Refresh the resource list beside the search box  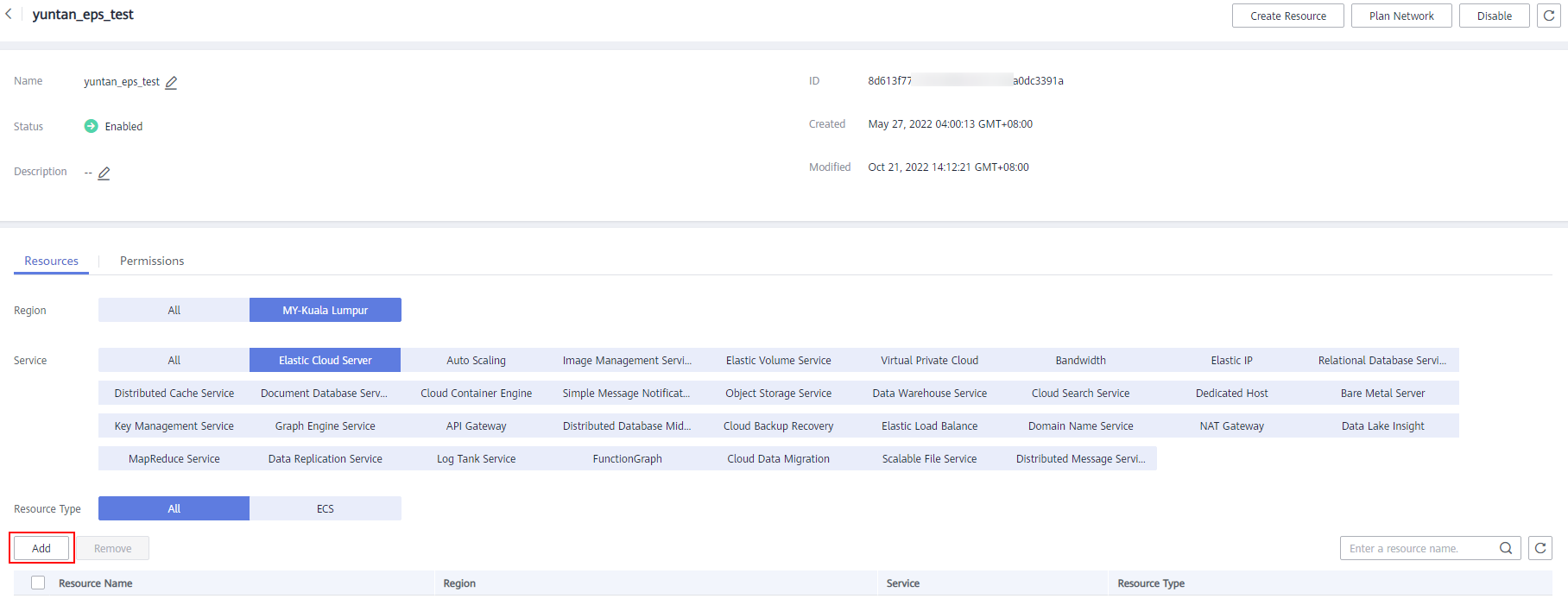point(1540,548)
